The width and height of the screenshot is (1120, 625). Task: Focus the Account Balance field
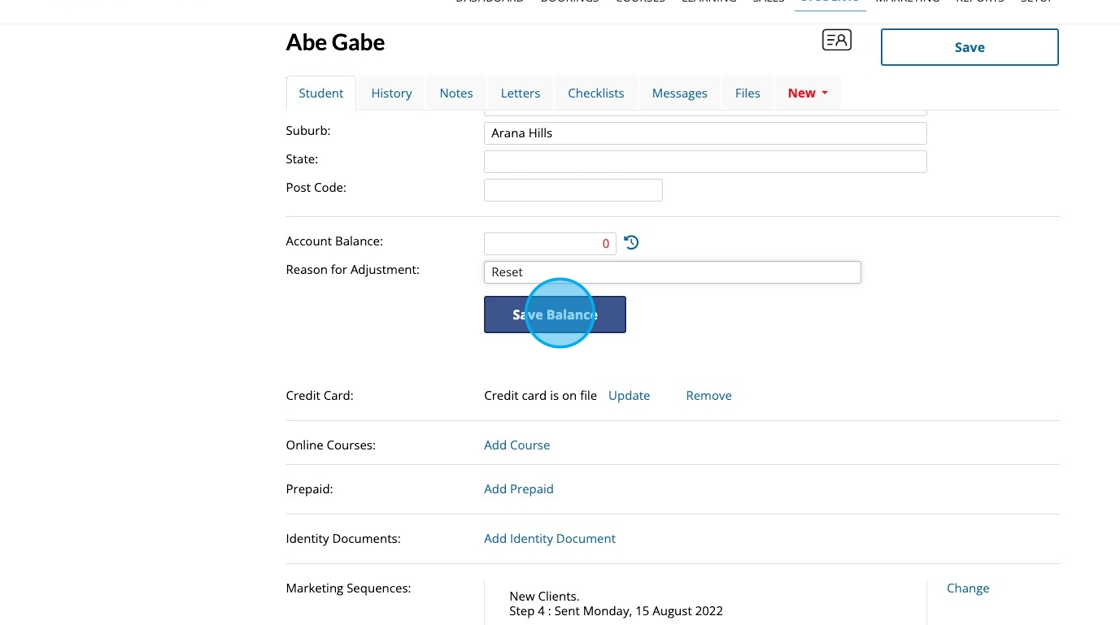pyautogui.click(x=549, y=243)
